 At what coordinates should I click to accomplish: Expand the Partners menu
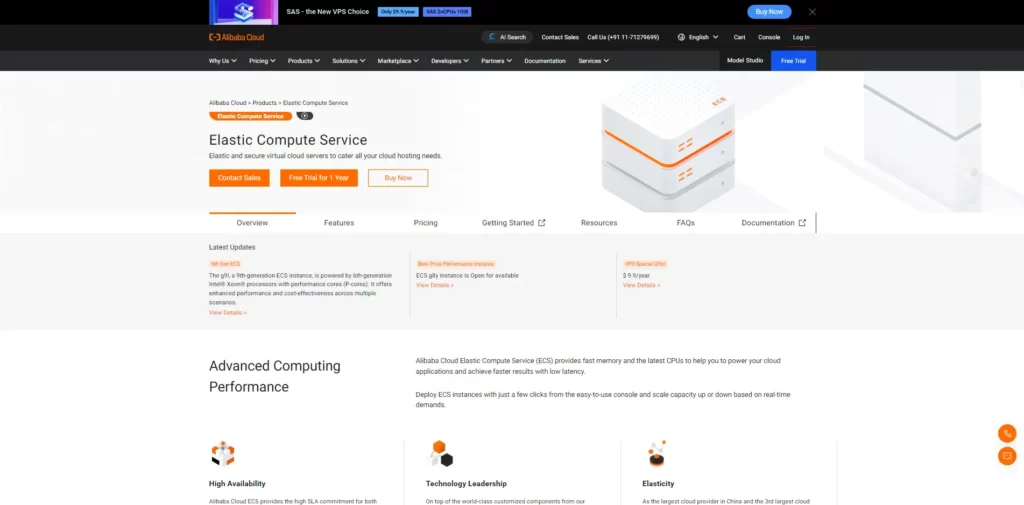coord(496,61)
